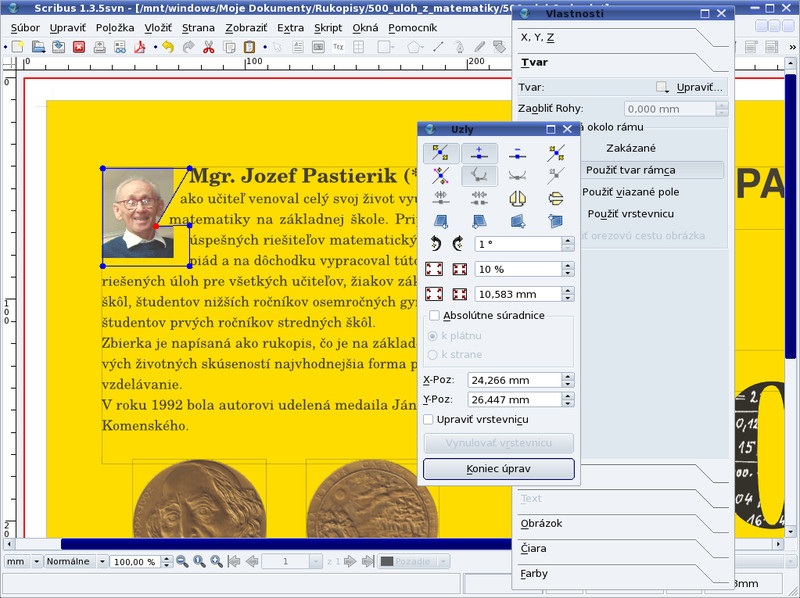
Task: Click the add node icon in Uzly
Action: (x=480, y=153)
